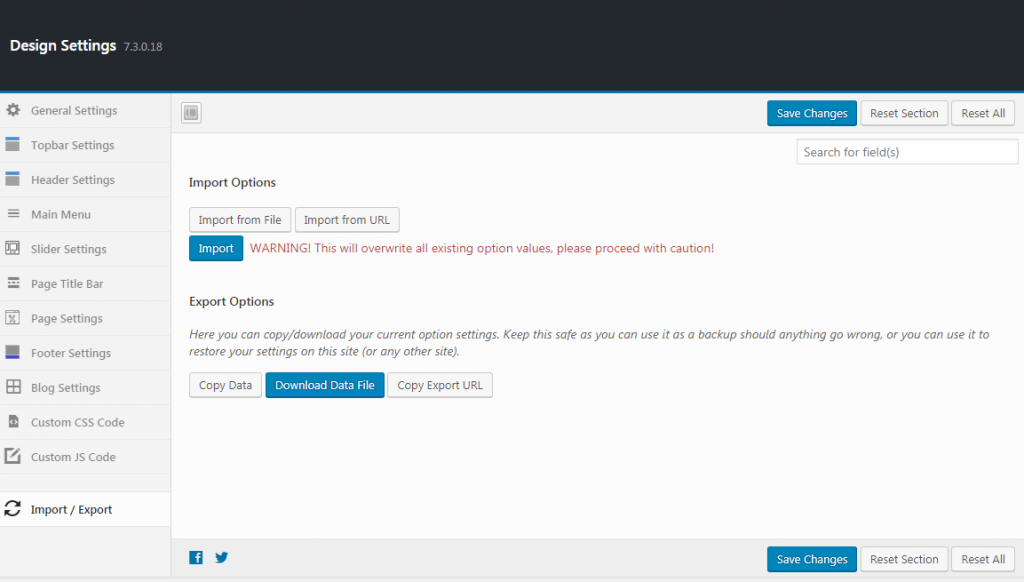Toggle the expand-all sections icon

(x=191, y=112)
